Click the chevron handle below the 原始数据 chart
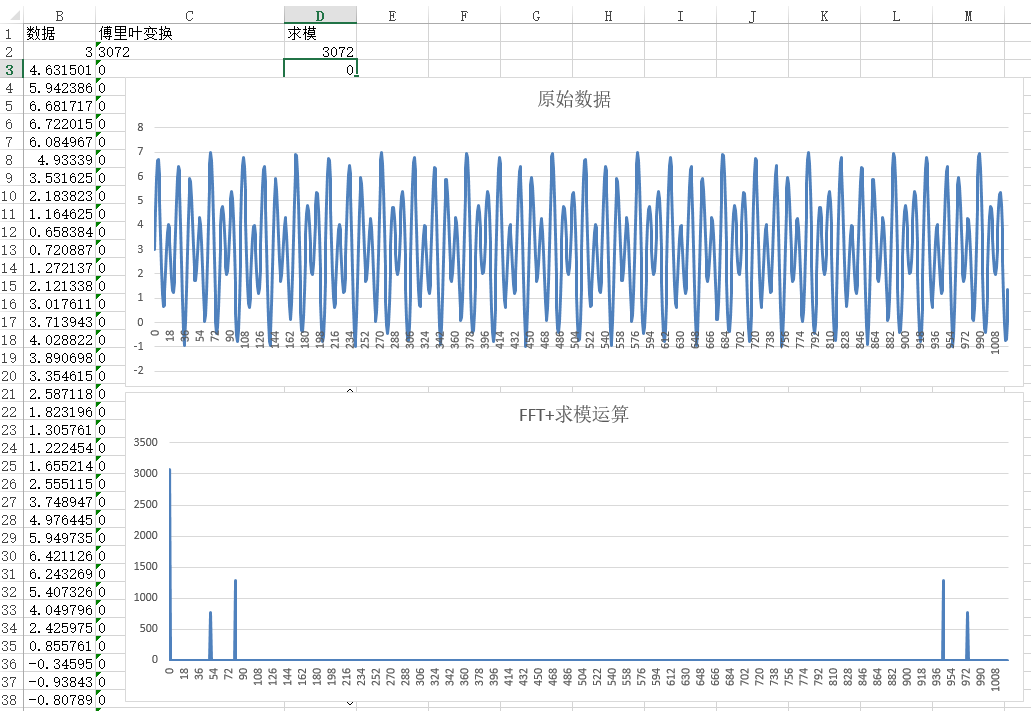This screenshot has width=1031, height=711. point(349,391)
